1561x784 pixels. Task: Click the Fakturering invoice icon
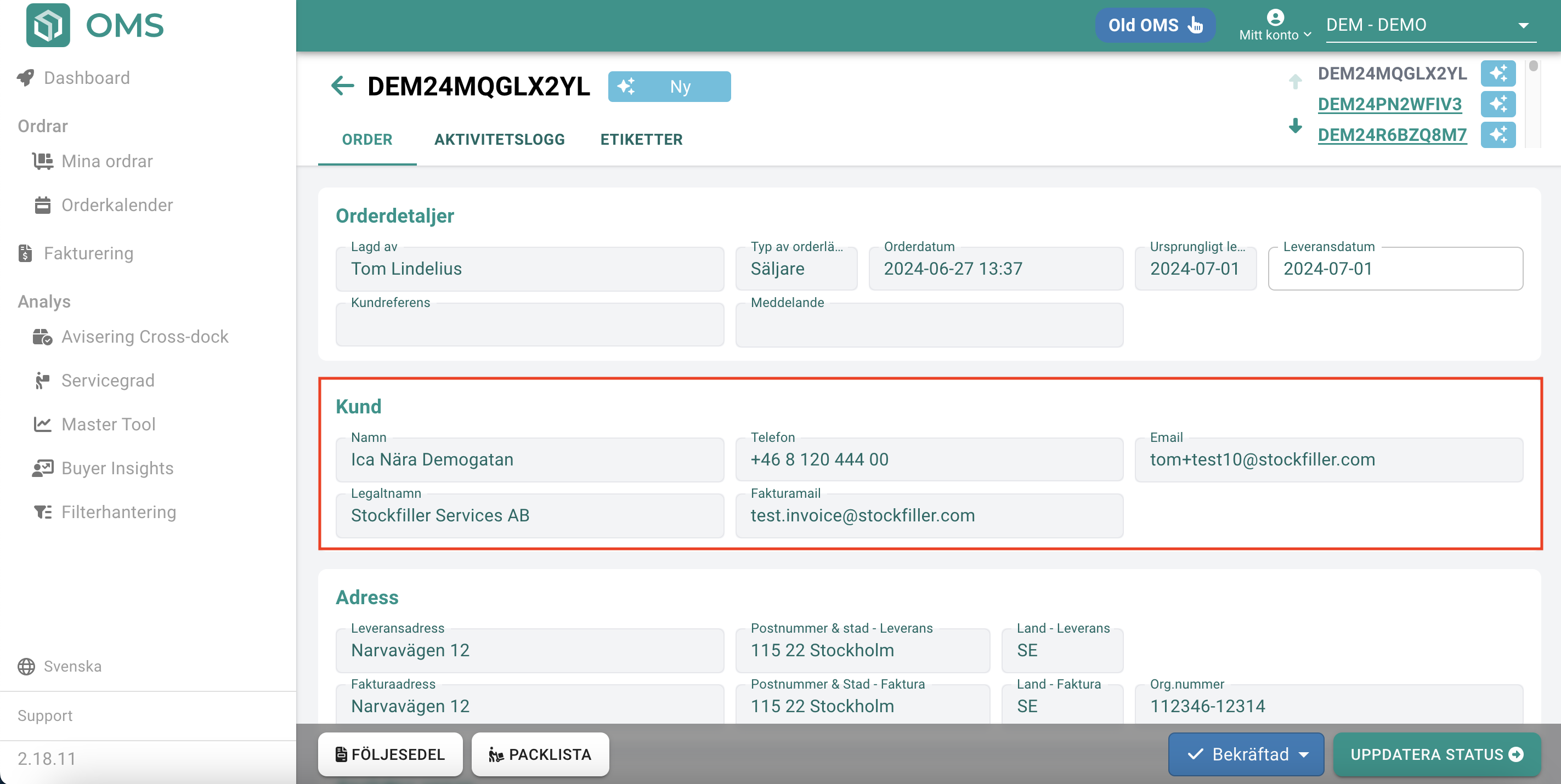(x=25, y=253)
